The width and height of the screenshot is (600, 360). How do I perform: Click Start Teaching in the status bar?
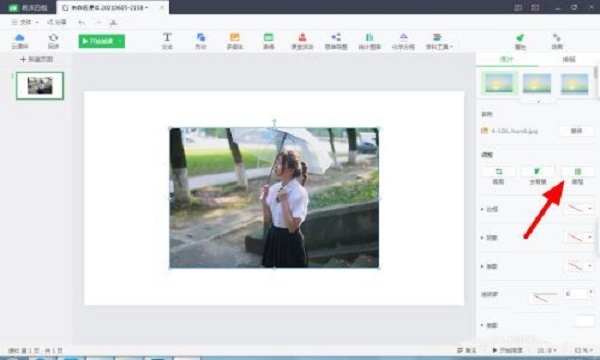coord(508,350)
